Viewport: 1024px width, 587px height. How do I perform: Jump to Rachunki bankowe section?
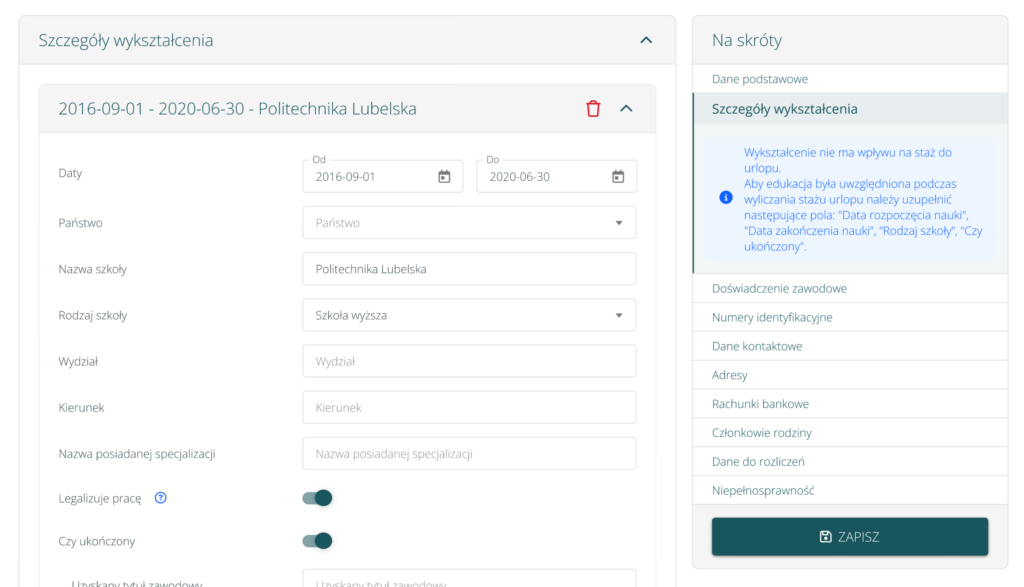[x=760, y=404]
